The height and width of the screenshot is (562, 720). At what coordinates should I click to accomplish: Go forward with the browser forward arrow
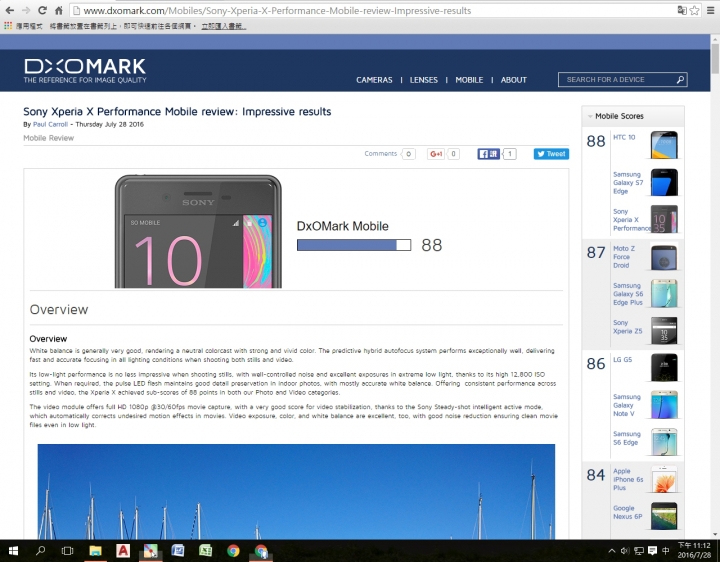tap(26, 10)
